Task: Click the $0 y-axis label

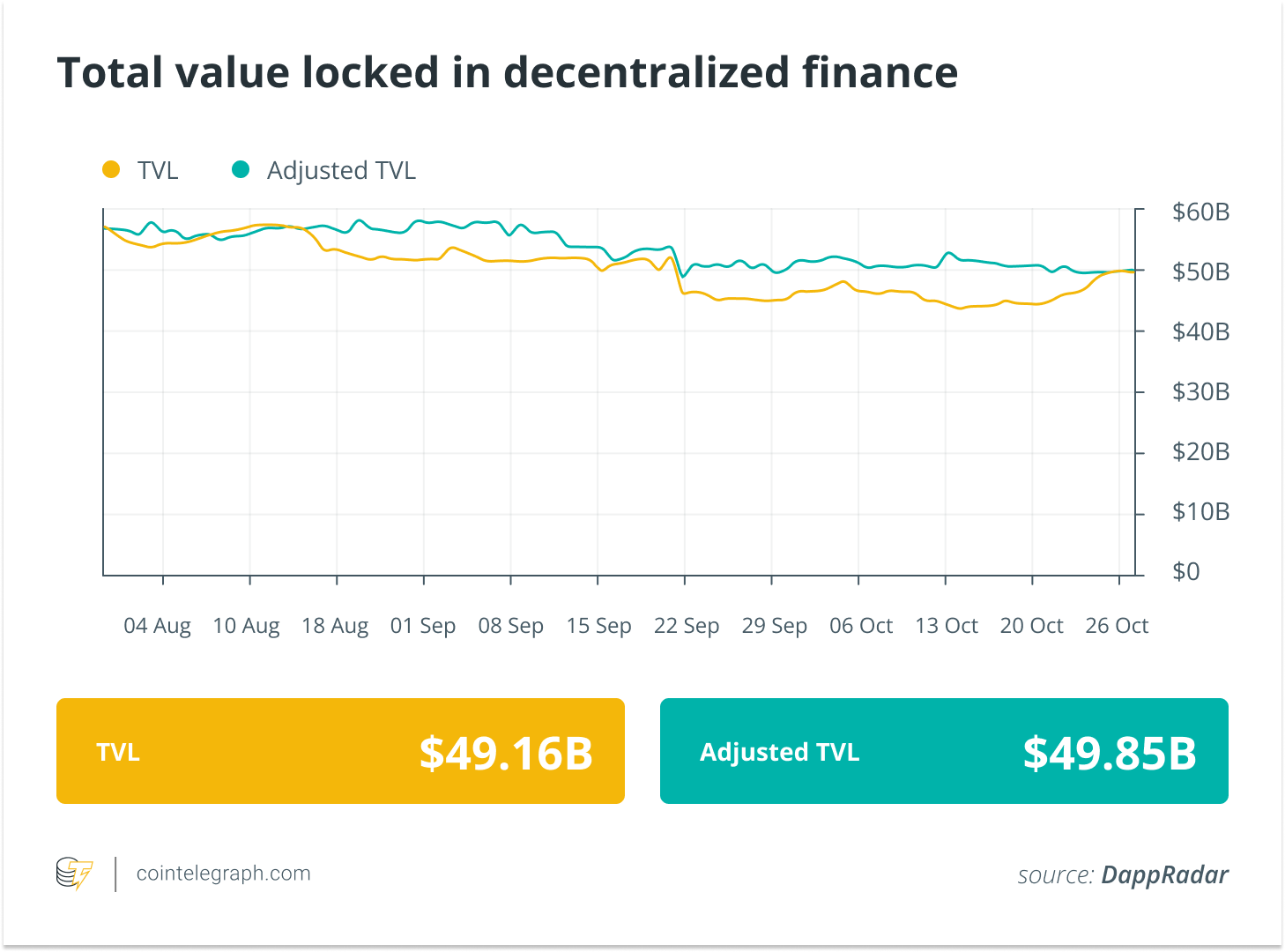Action: click(x=1186, y=572)
